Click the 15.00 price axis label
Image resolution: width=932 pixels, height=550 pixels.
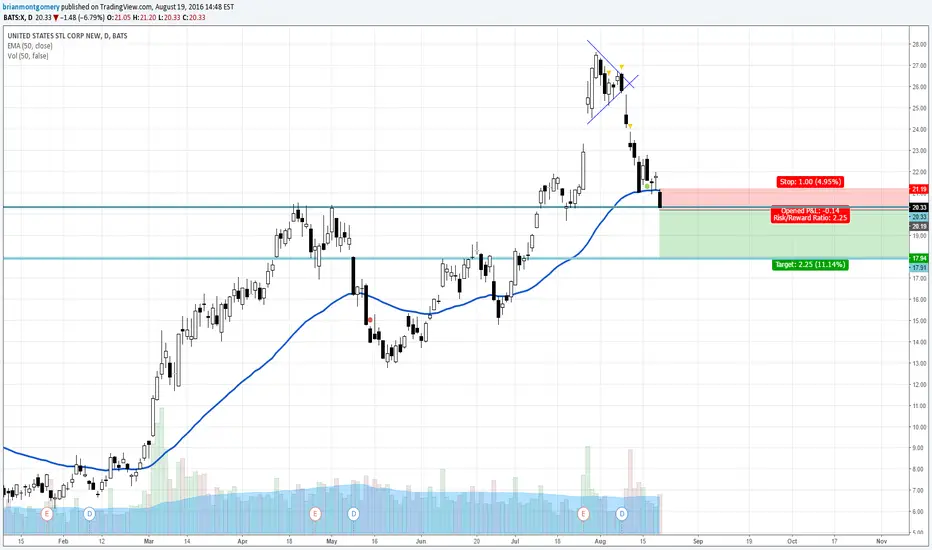tap(919, 320)
